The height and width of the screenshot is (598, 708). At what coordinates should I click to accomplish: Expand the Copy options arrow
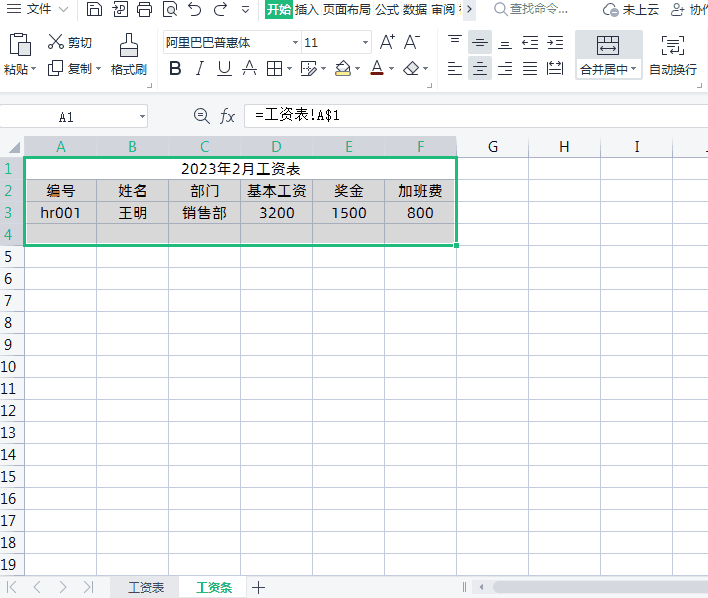[98, 69]
